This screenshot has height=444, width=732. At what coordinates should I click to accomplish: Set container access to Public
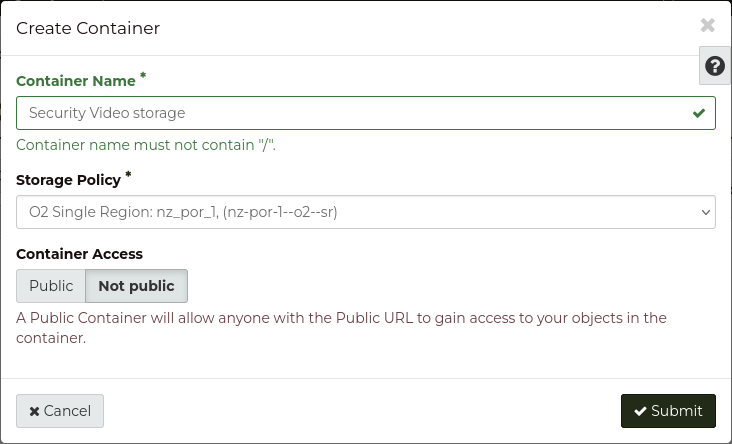point(51,286)
